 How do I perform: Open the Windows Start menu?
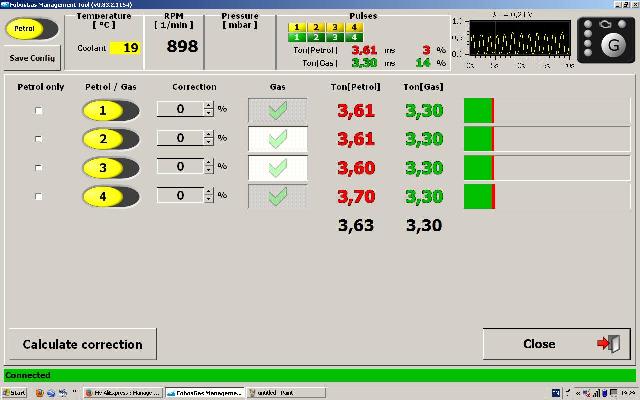[17, 393]
